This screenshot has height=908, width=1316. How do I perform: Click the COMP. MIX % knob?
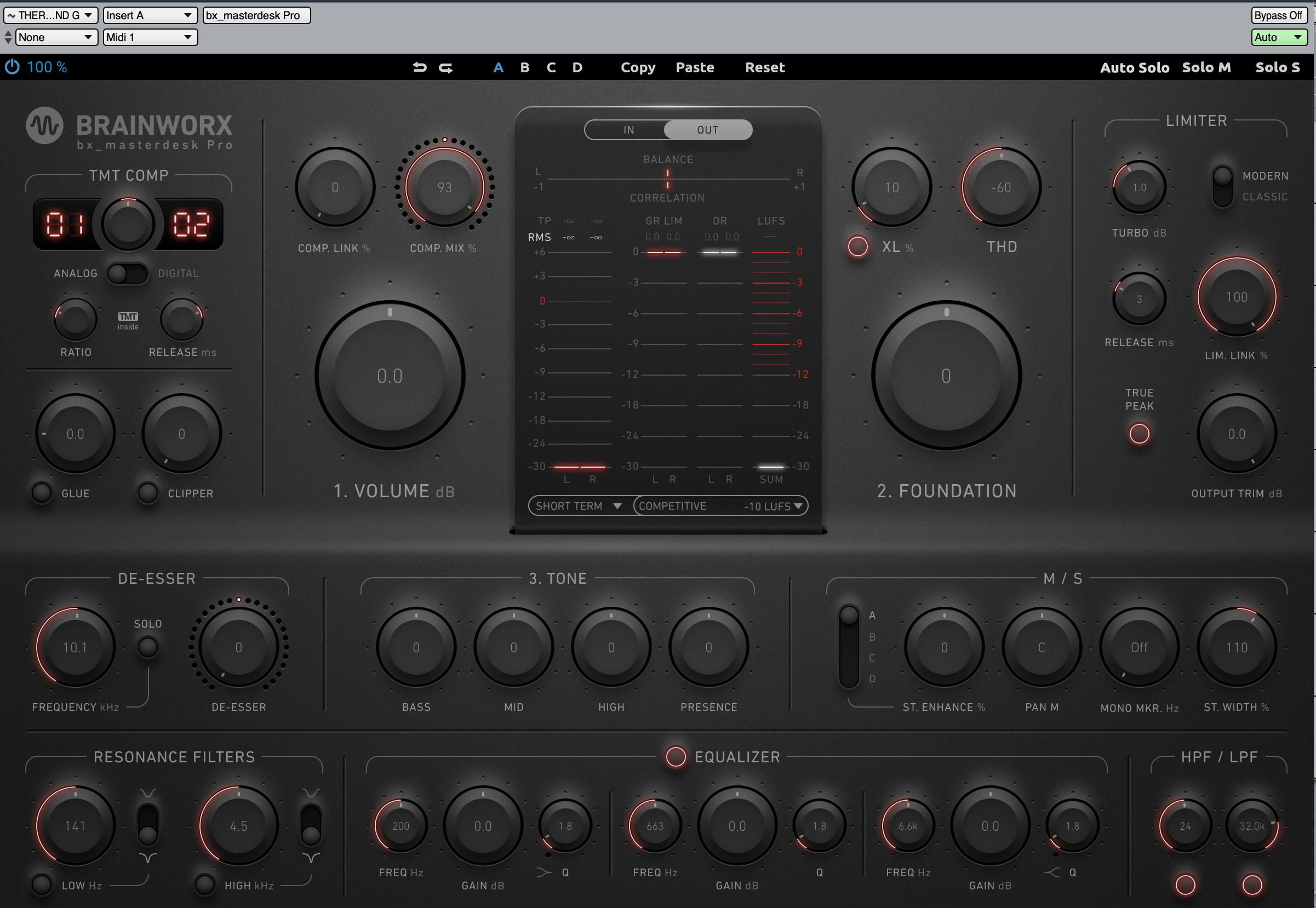[444, 187]
